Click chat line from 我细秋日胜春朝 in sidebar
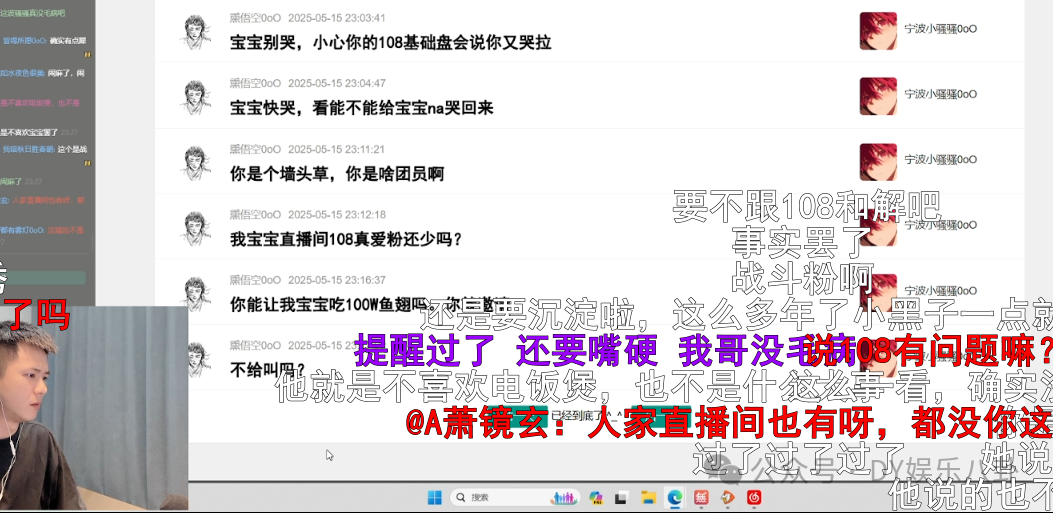Viewport: 1053px width, 513px height. point(44,149)
